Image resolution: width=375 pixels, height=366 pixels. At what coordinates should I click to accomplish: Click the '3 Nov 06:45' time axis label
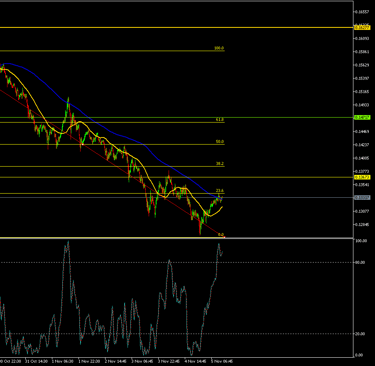click(x=142, y=361)
